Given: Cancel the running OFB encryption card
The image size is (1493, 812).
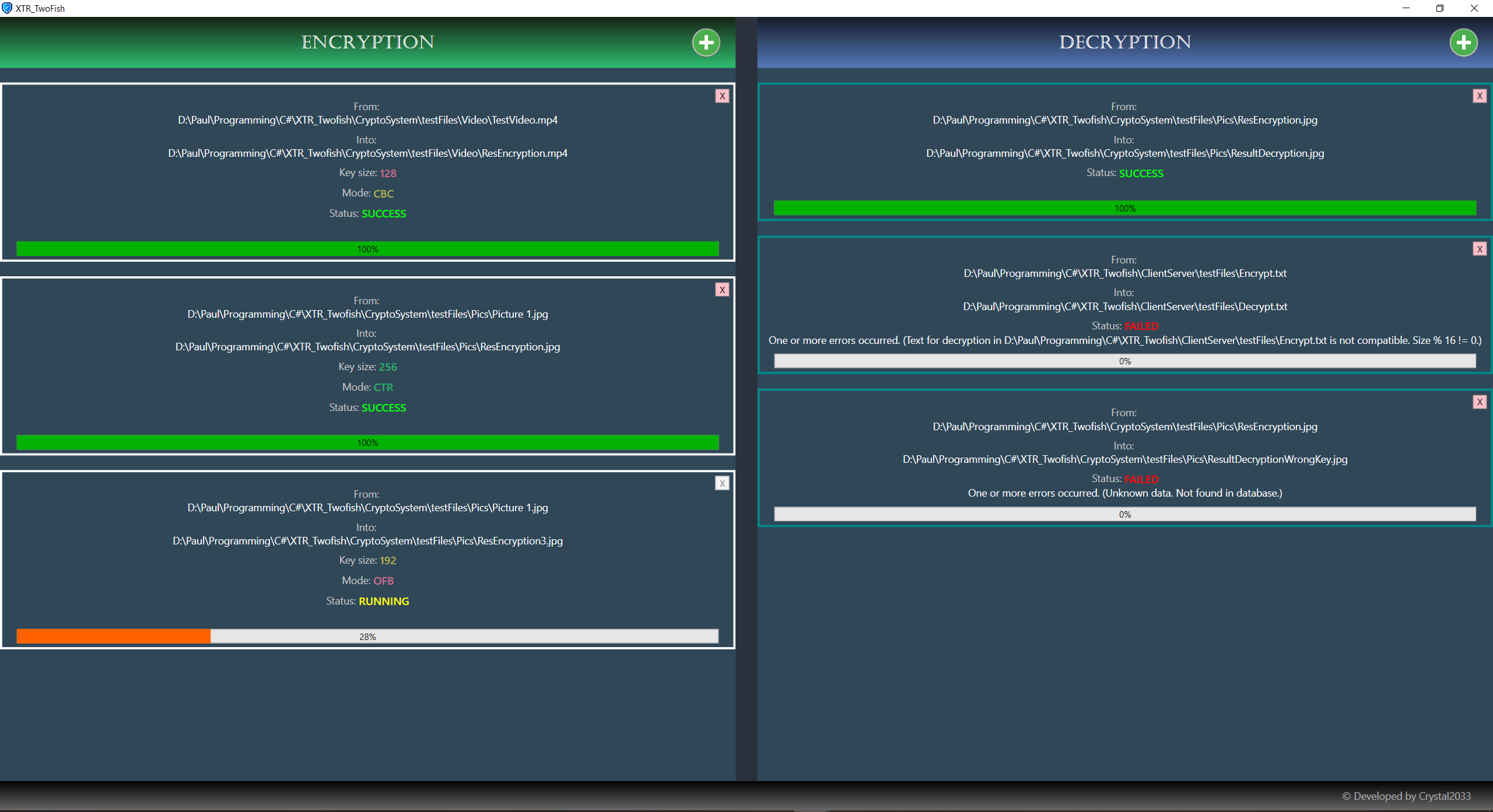Looking at the screenshot, I should click(x=723, y=483).
